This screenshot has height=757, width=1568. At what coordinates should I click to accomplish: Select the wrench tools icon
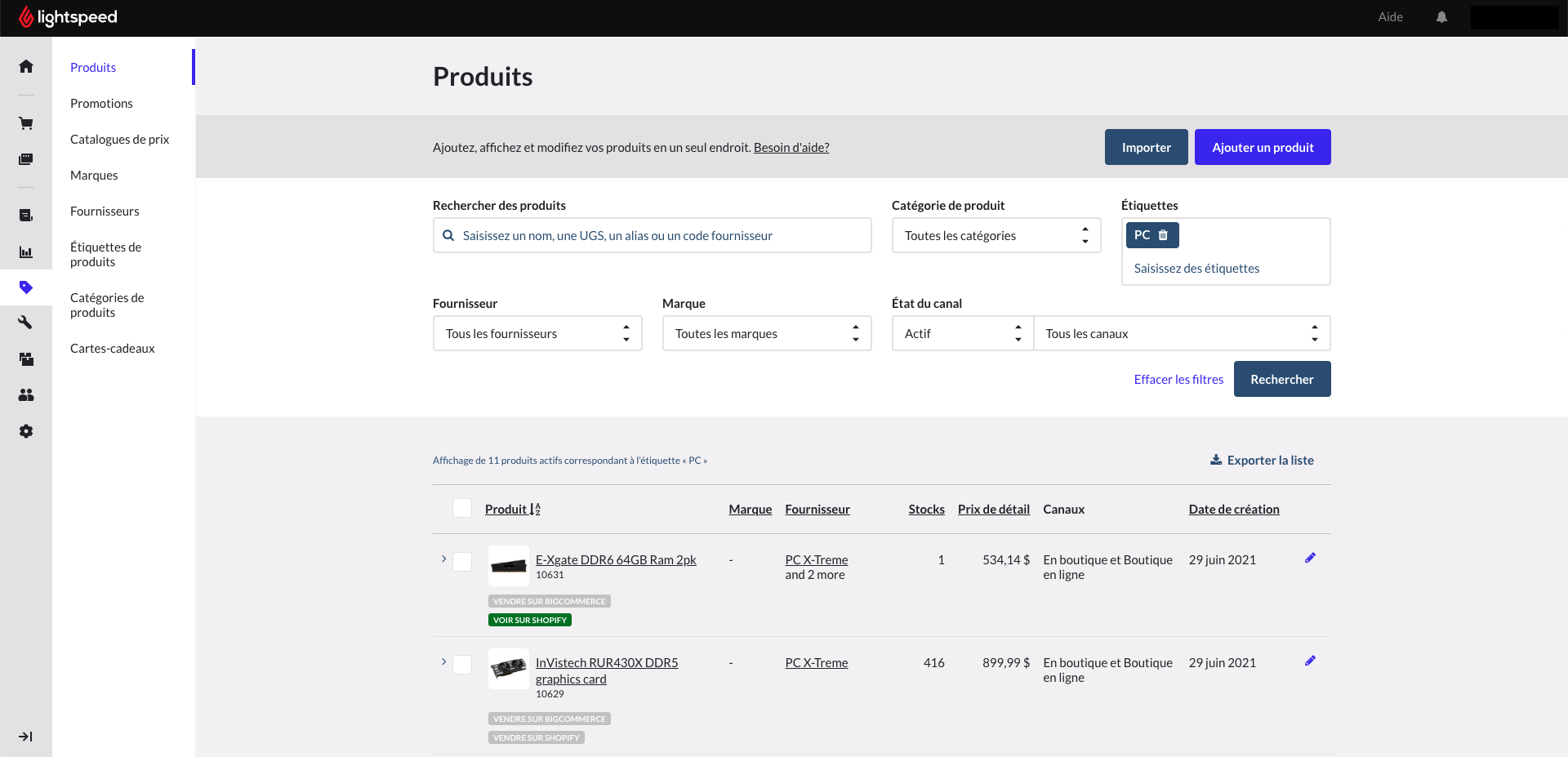tap(25, 322)
